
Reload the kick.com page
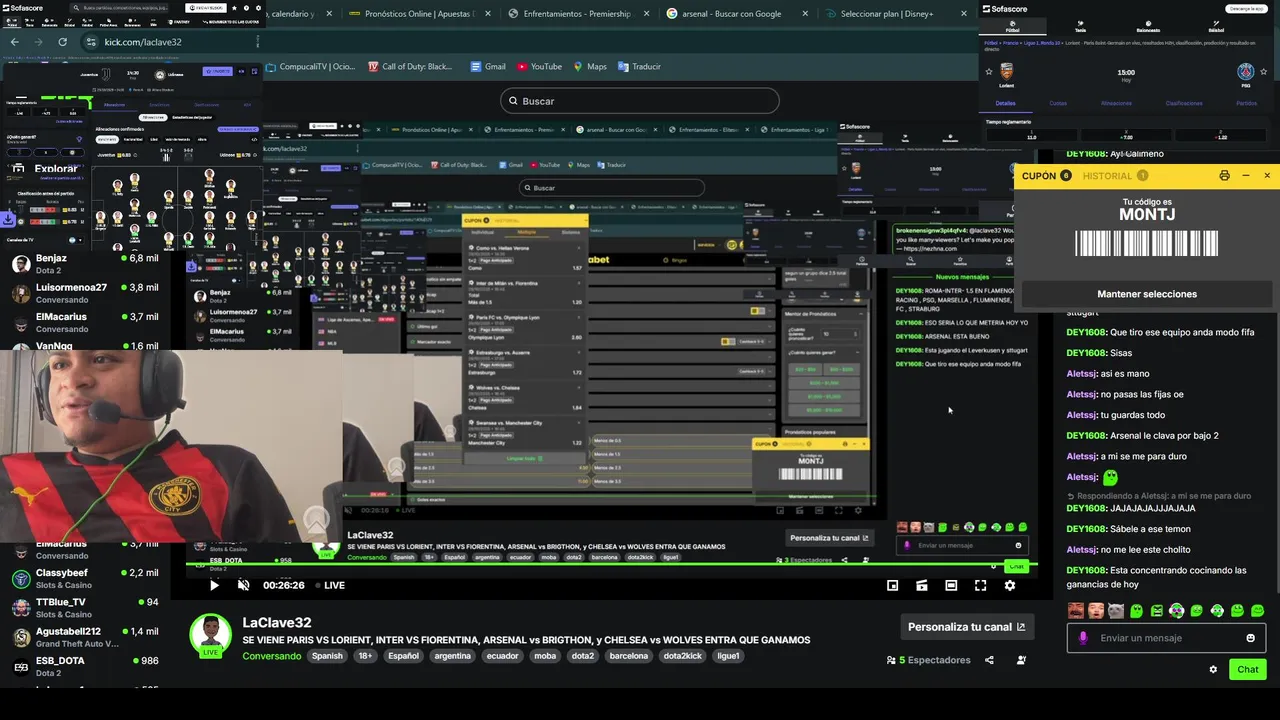tap(62, 42)
